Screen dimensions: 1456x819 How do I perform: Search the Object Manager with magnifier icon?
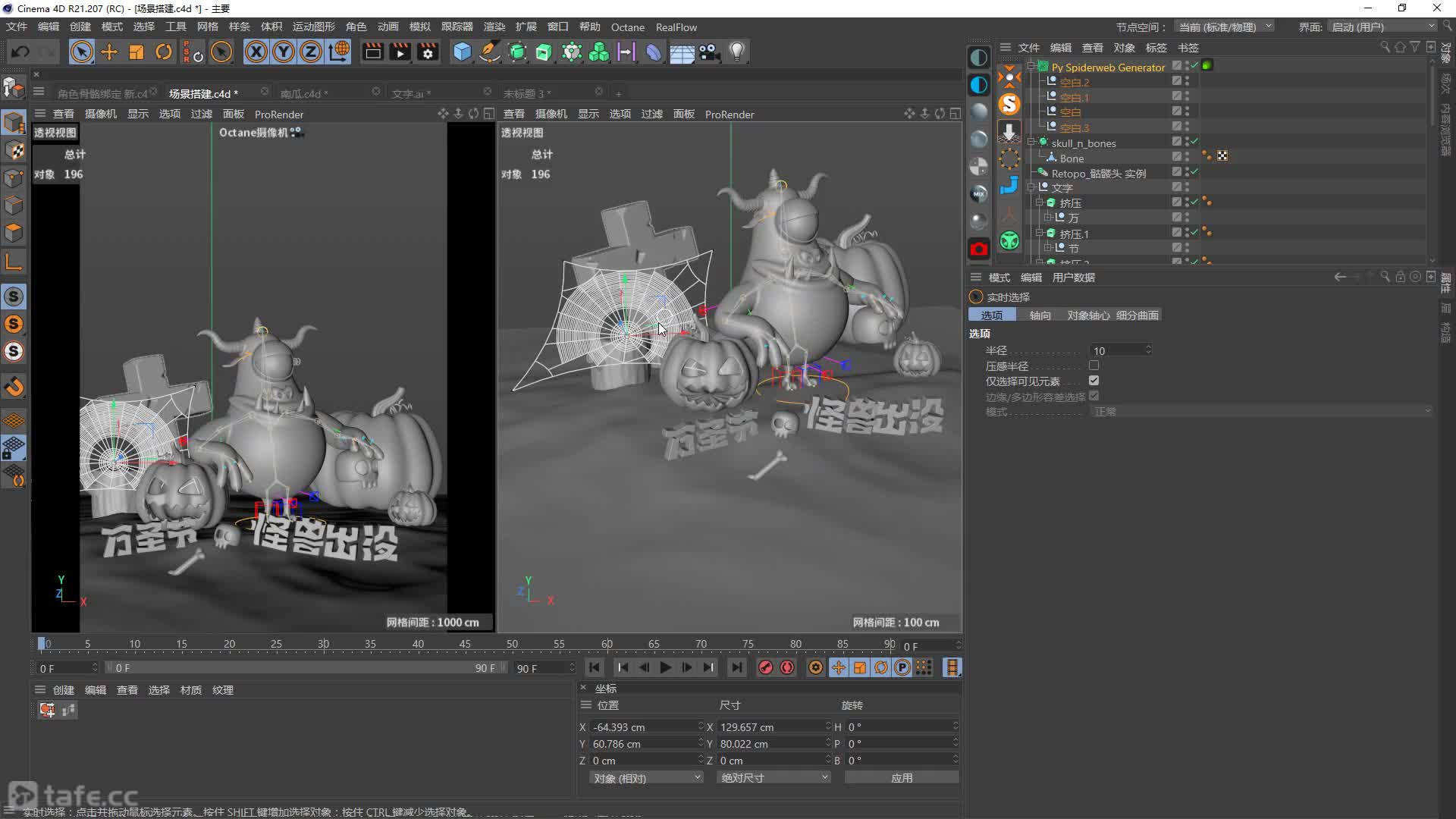pos(1385,47)
